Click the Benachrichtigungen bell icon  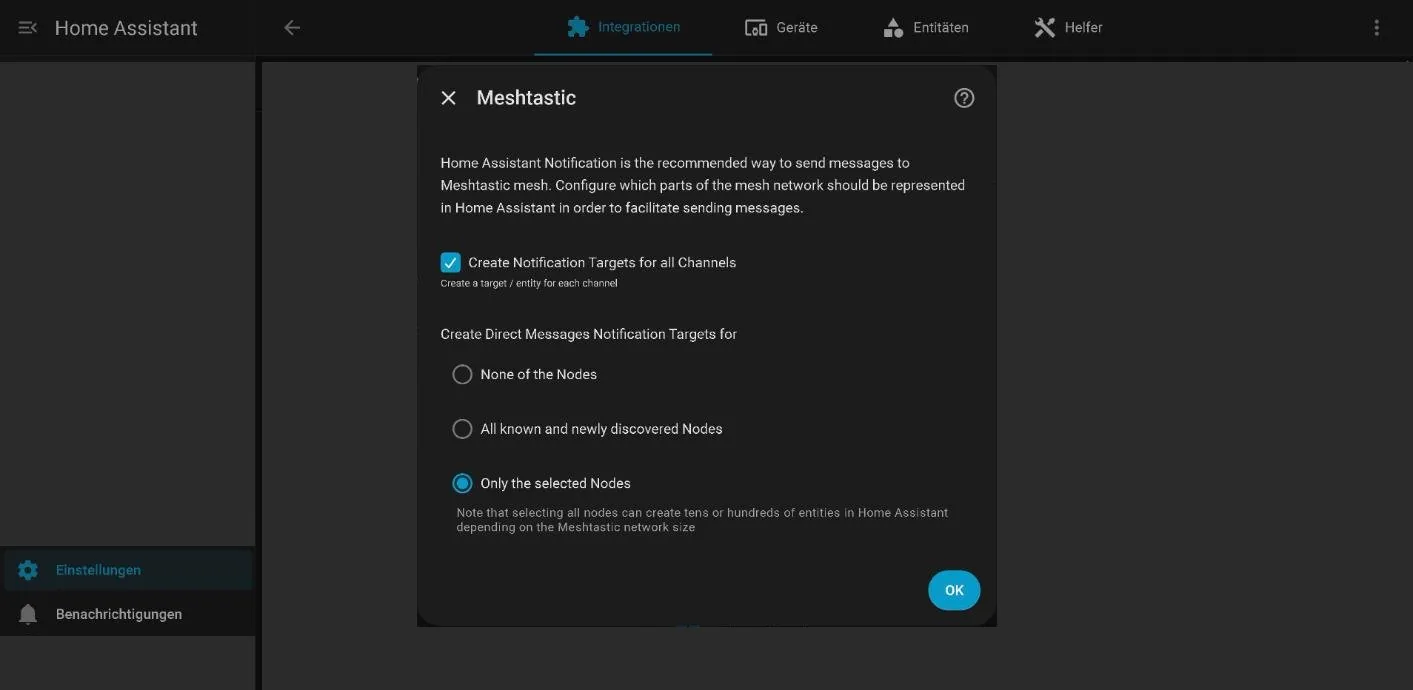pos(28,614)
